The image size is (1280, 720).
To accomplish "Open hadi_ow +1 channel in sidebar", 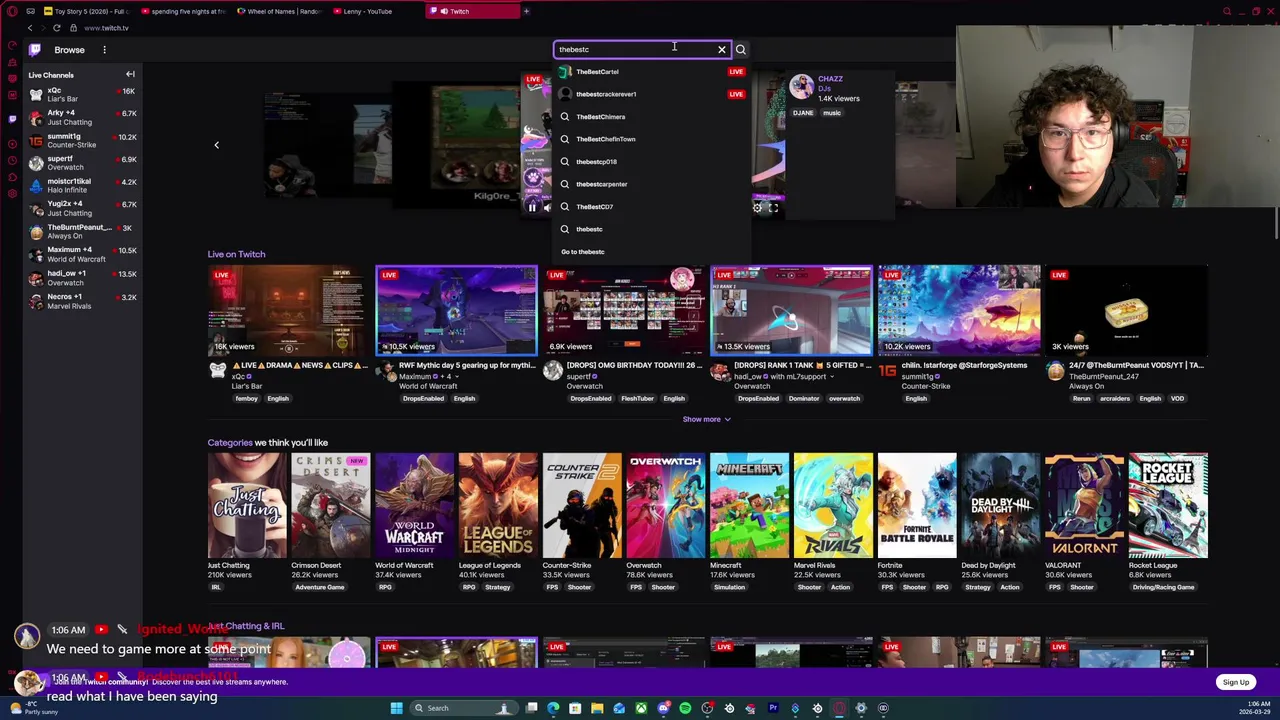I will tap(83, 278).
